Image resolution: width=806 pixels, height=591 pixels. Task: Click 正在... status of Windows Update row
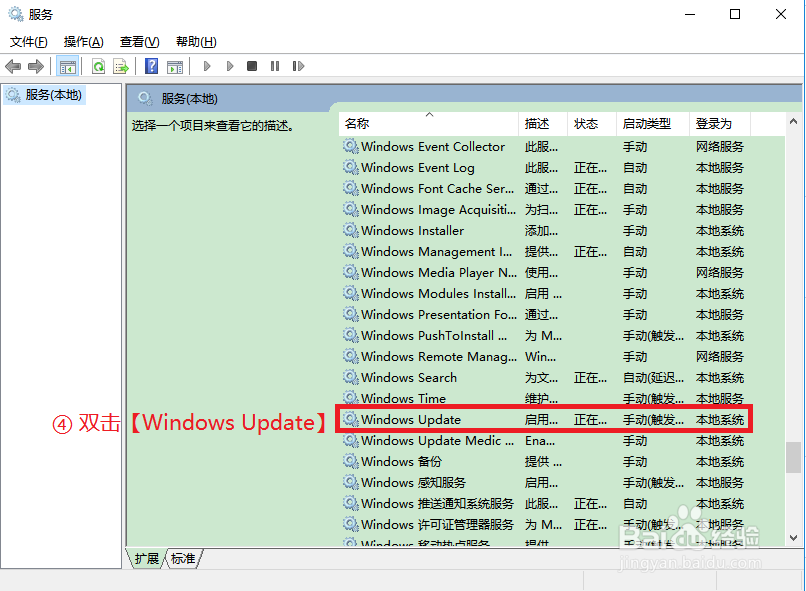tap(590, 420)
